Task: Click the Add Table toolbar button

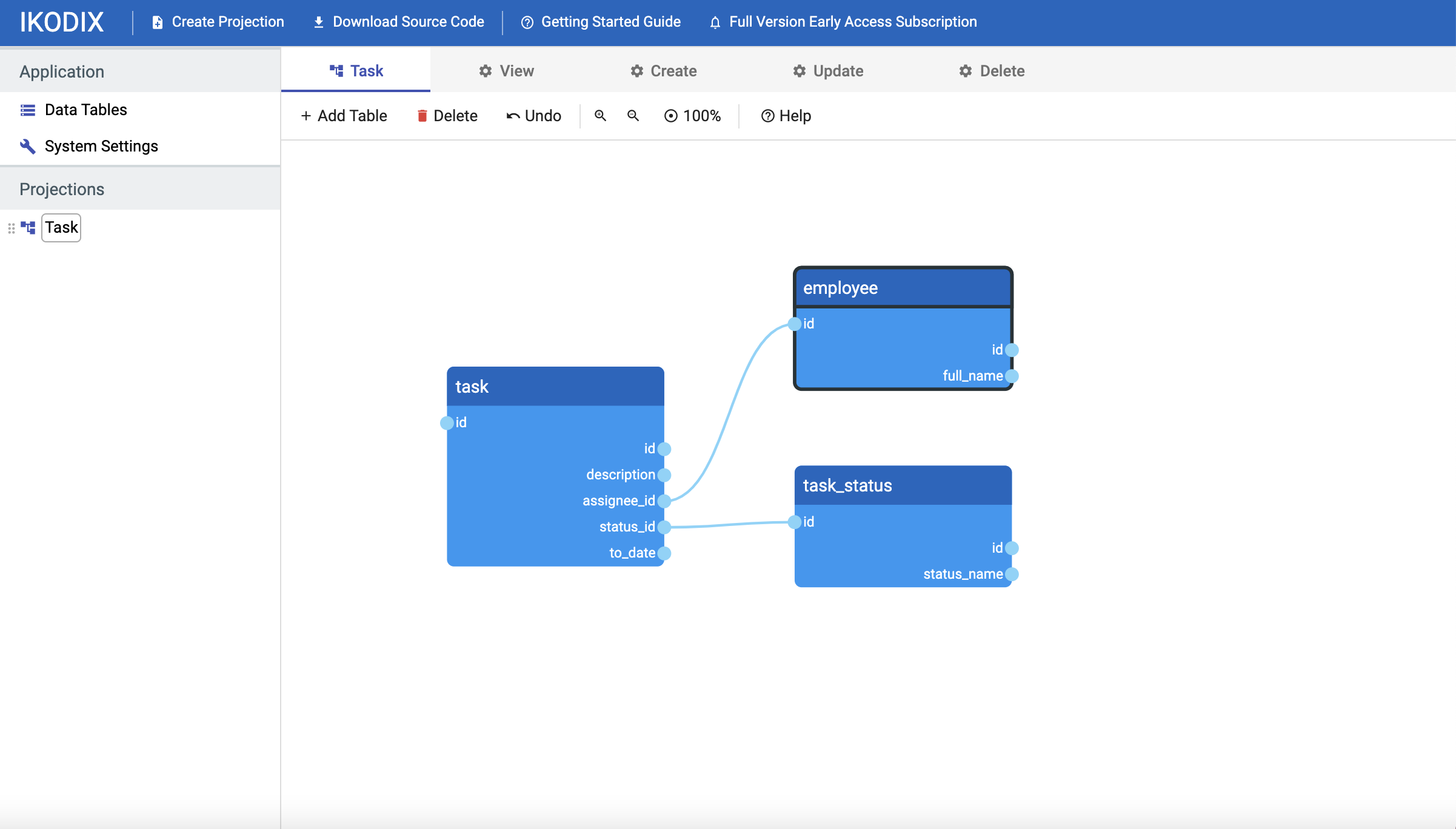Action: [344, 116]
